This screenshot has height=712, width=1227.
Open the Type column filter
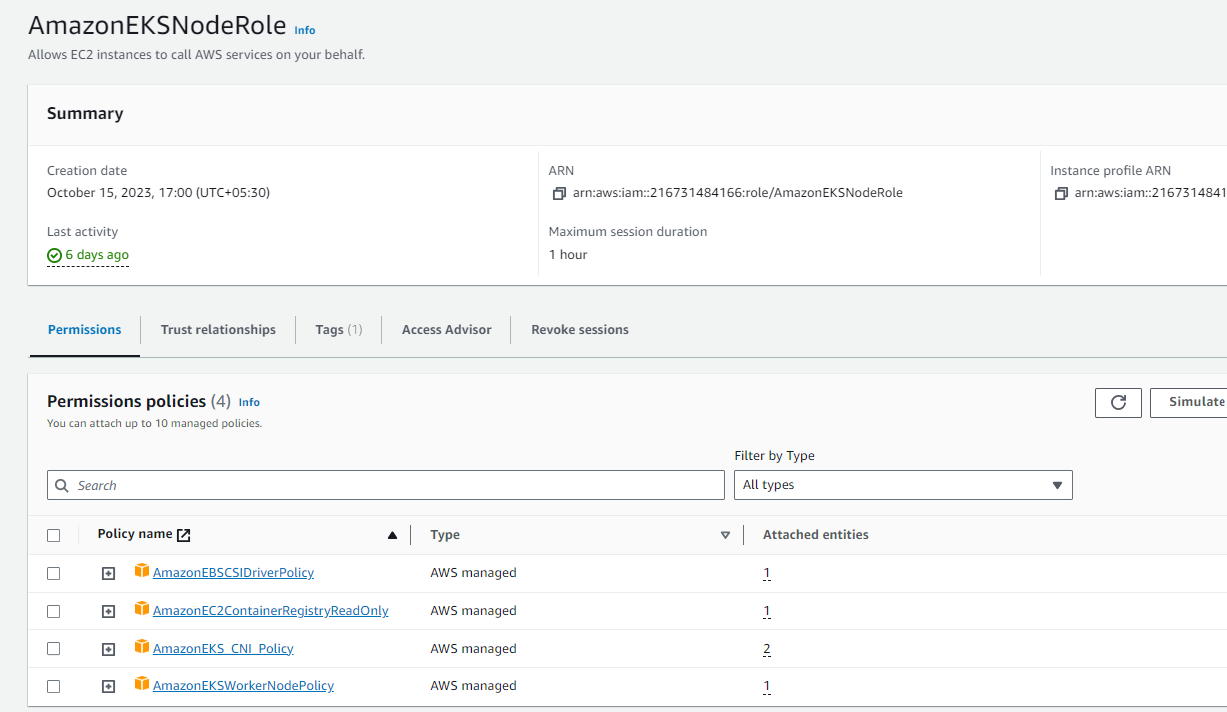tap(725, 534)
